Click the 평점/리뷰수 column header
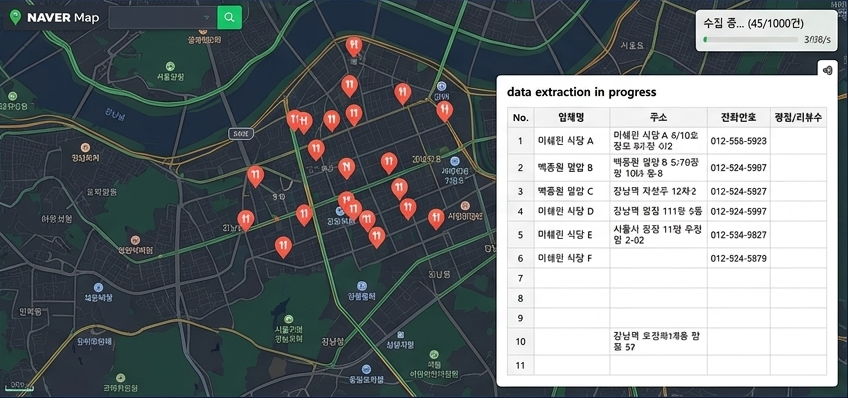 (x=798, y=117)
